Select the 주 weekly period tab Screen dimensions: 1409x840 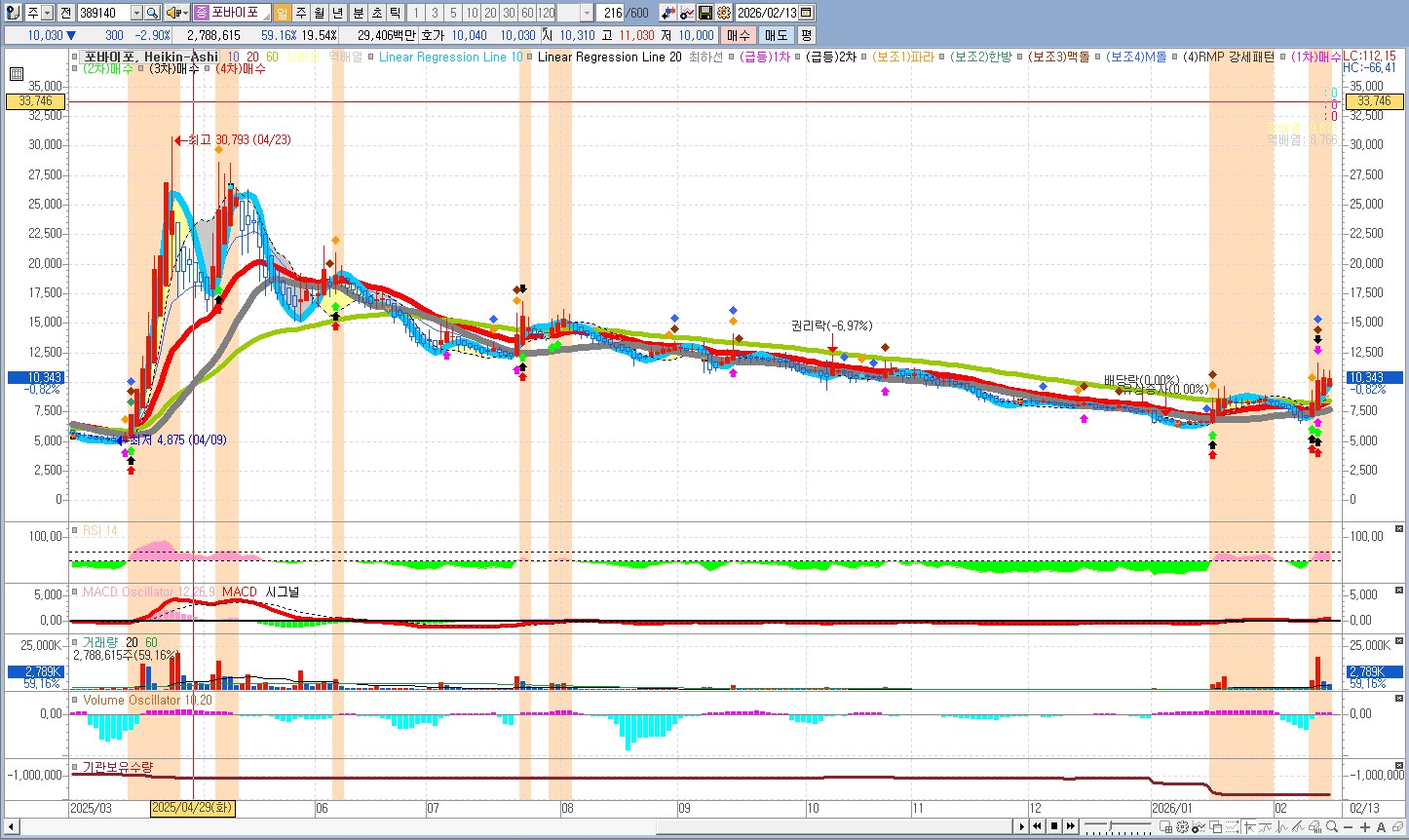[x=300, y=13]
